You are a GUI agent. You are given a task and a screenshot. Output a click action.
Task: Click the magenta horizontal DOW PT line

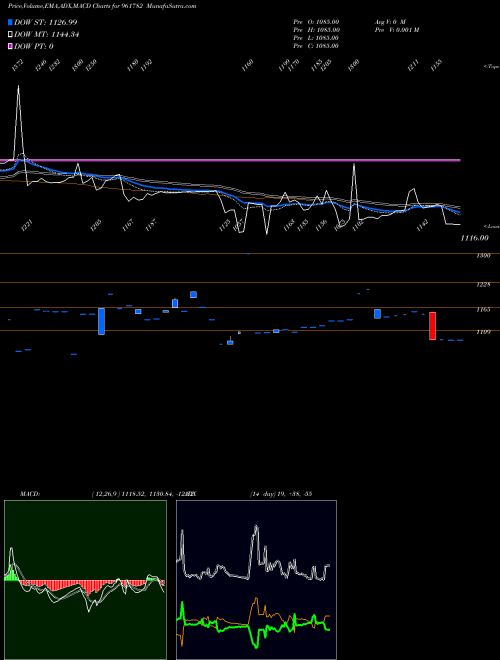click(230, 160)
